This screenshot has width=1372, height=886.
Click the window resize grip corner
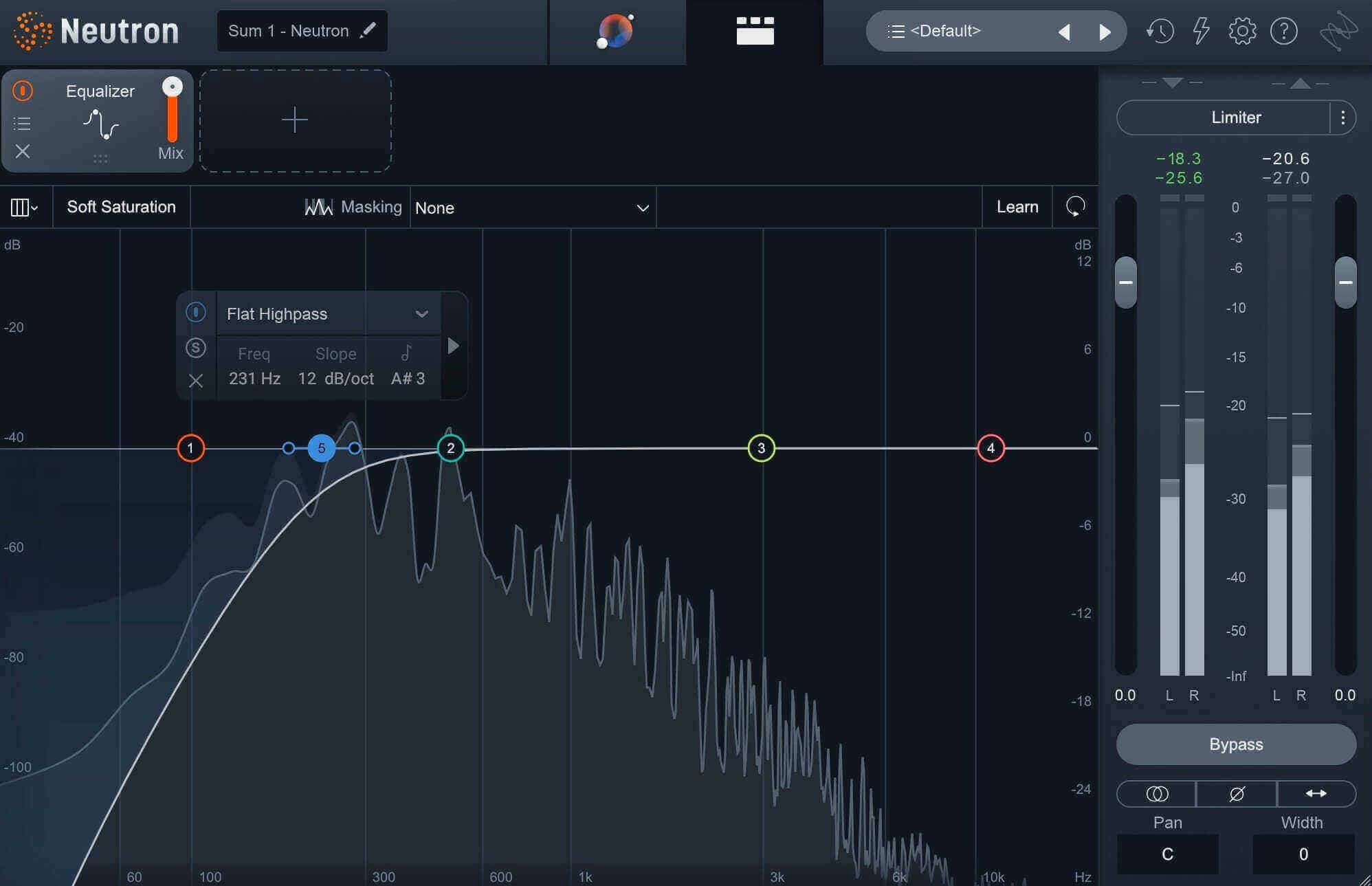(x=1364, y=879)
